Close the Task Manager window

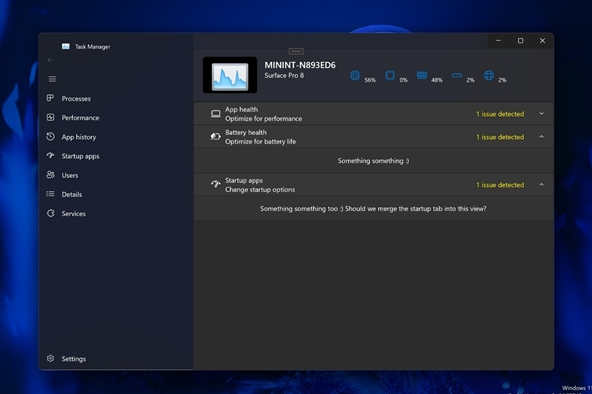click(543, 40)
